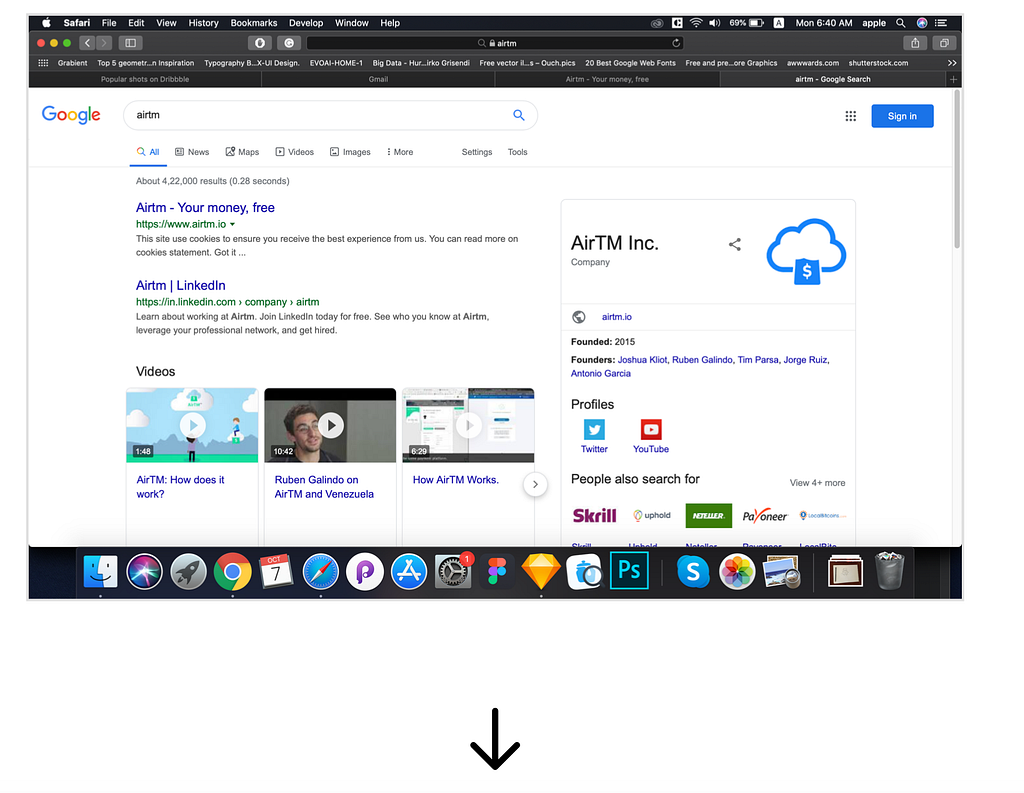Open the awwwards.com bookmark
This screenshot has width=1024, height=793.
[812, 63]
